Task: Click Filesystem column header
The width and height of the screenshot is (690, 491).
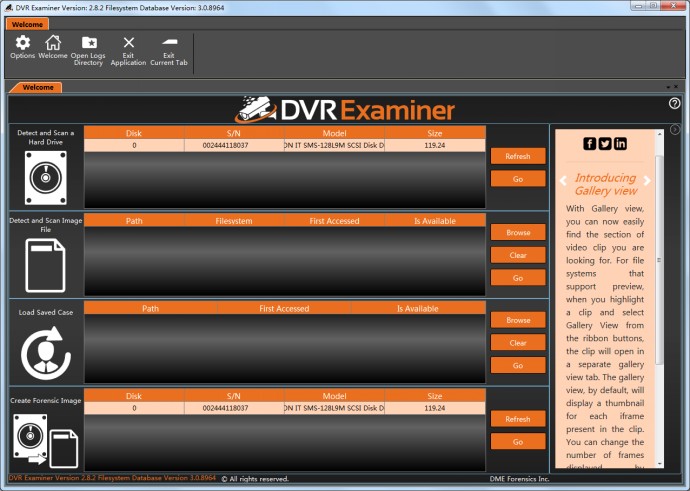Action: [234, 221]
